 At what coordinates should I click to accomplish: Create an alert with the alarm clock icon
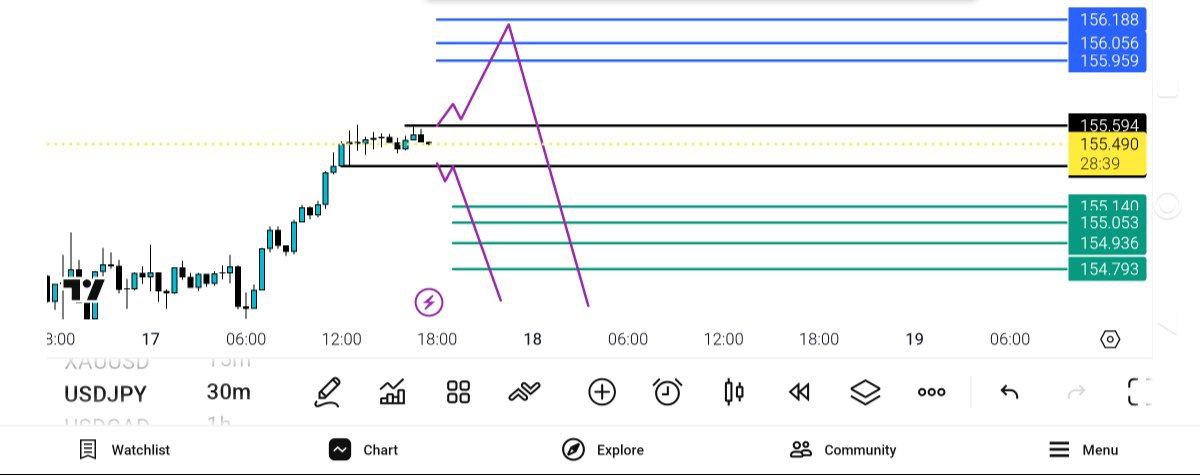point(667,392)
